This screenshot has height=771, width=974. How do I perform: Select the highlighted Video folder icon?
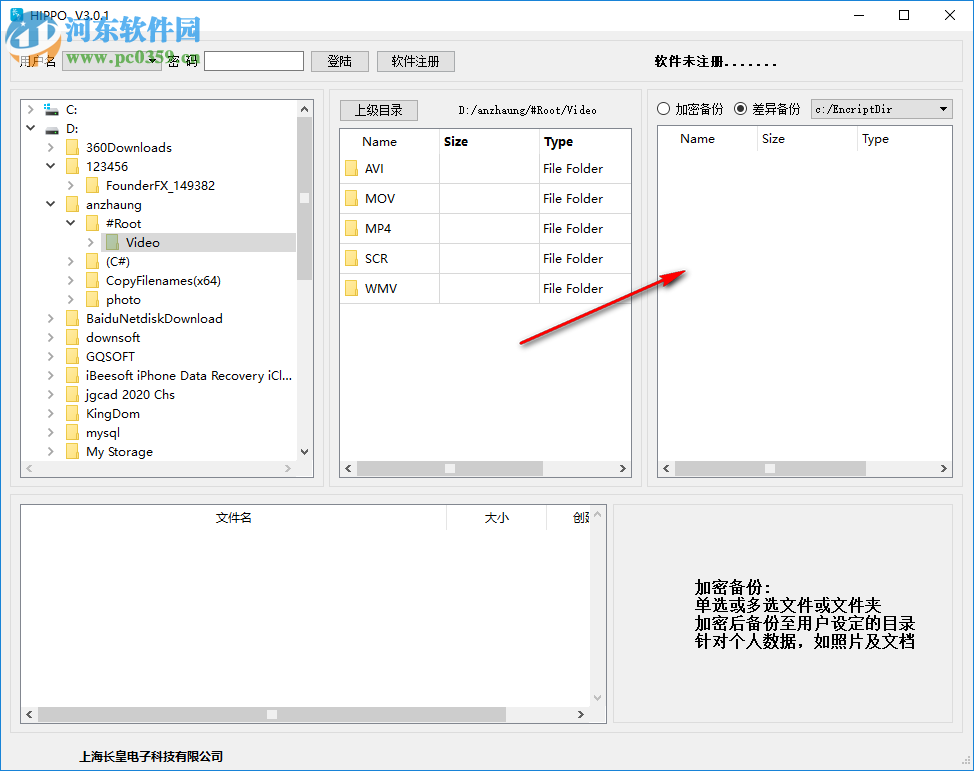[x=112, y=242]
